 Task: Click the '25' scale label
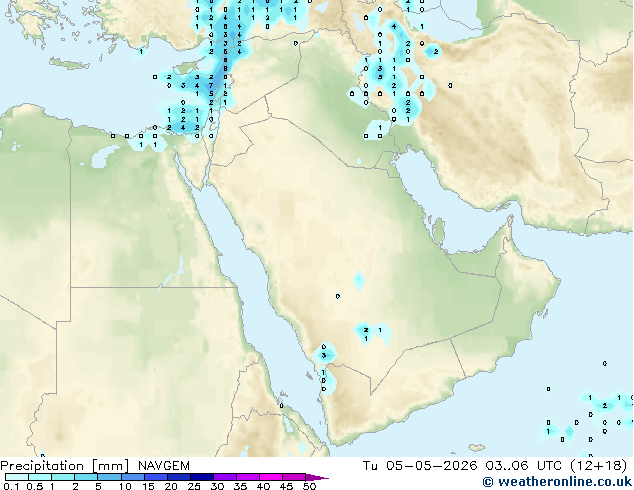point(194,486)
